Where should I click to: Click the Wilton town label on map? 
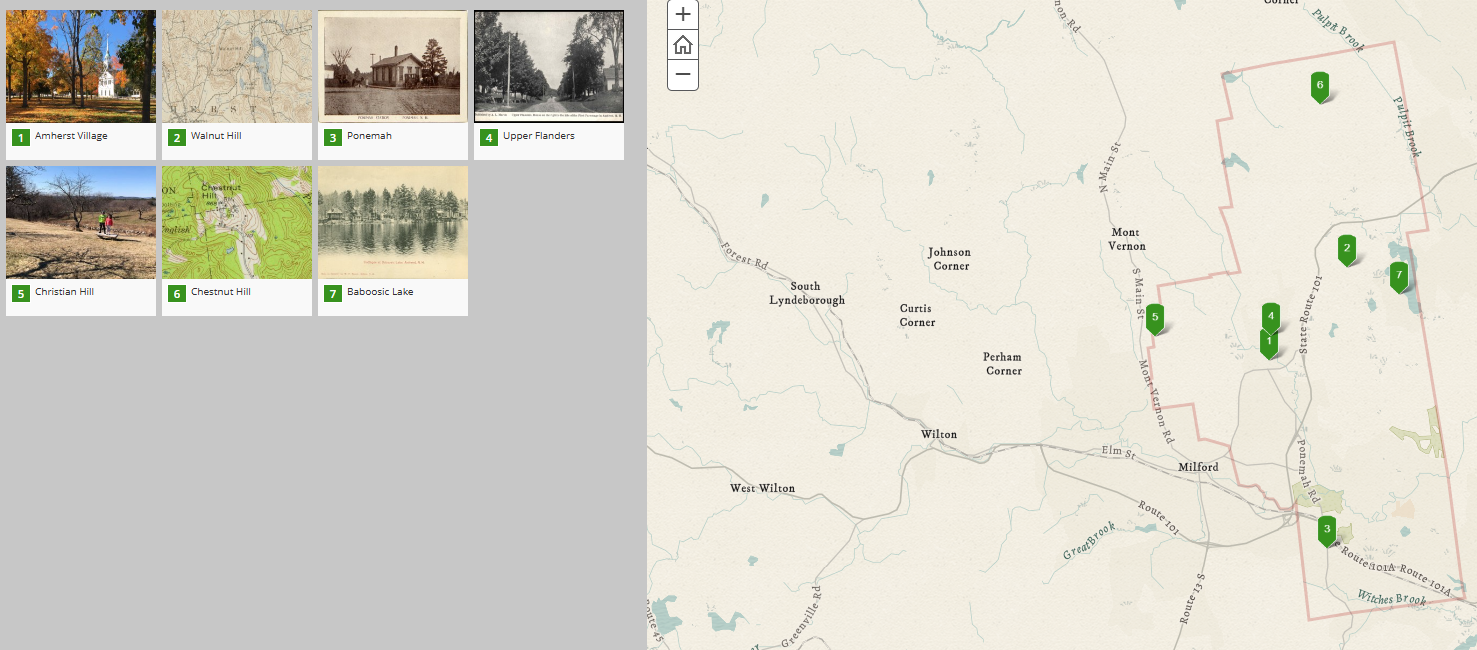pyautogui.click(x=939, y=434)
